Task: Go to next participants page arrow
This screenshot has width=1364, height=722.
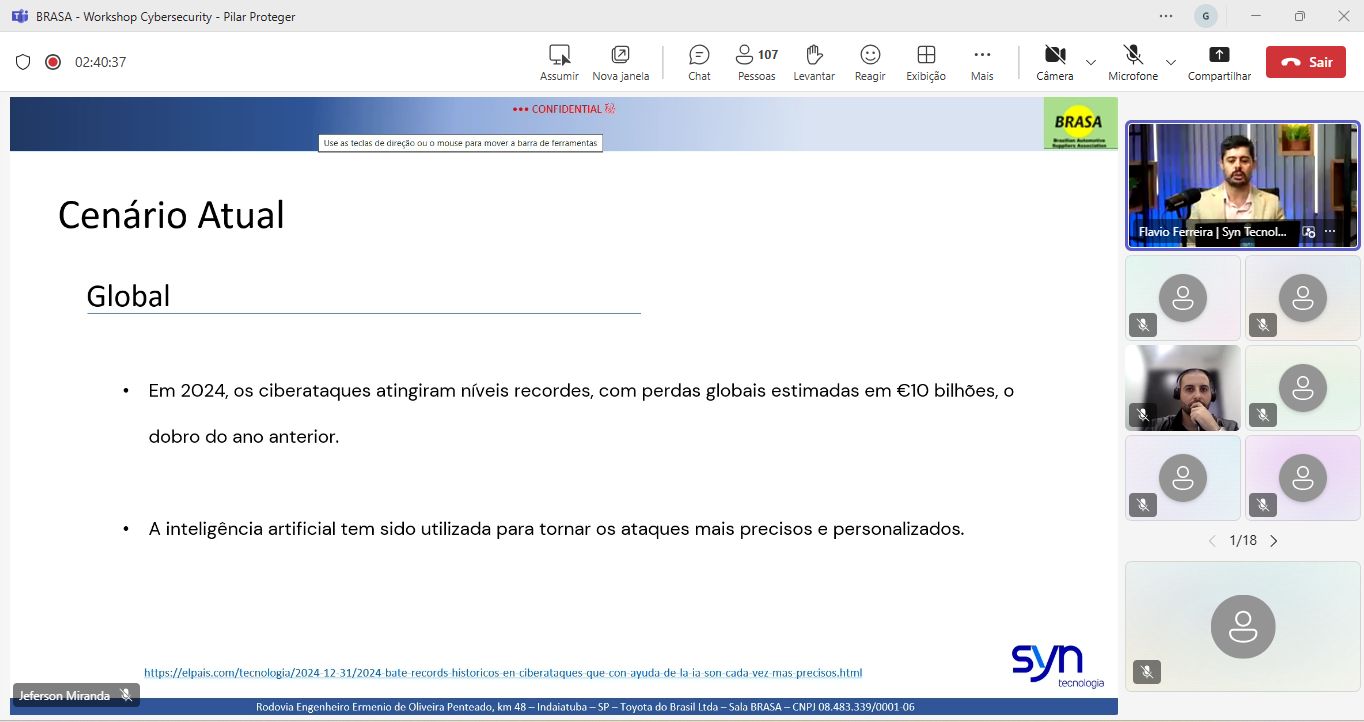Action: [x=1274, y=541]
